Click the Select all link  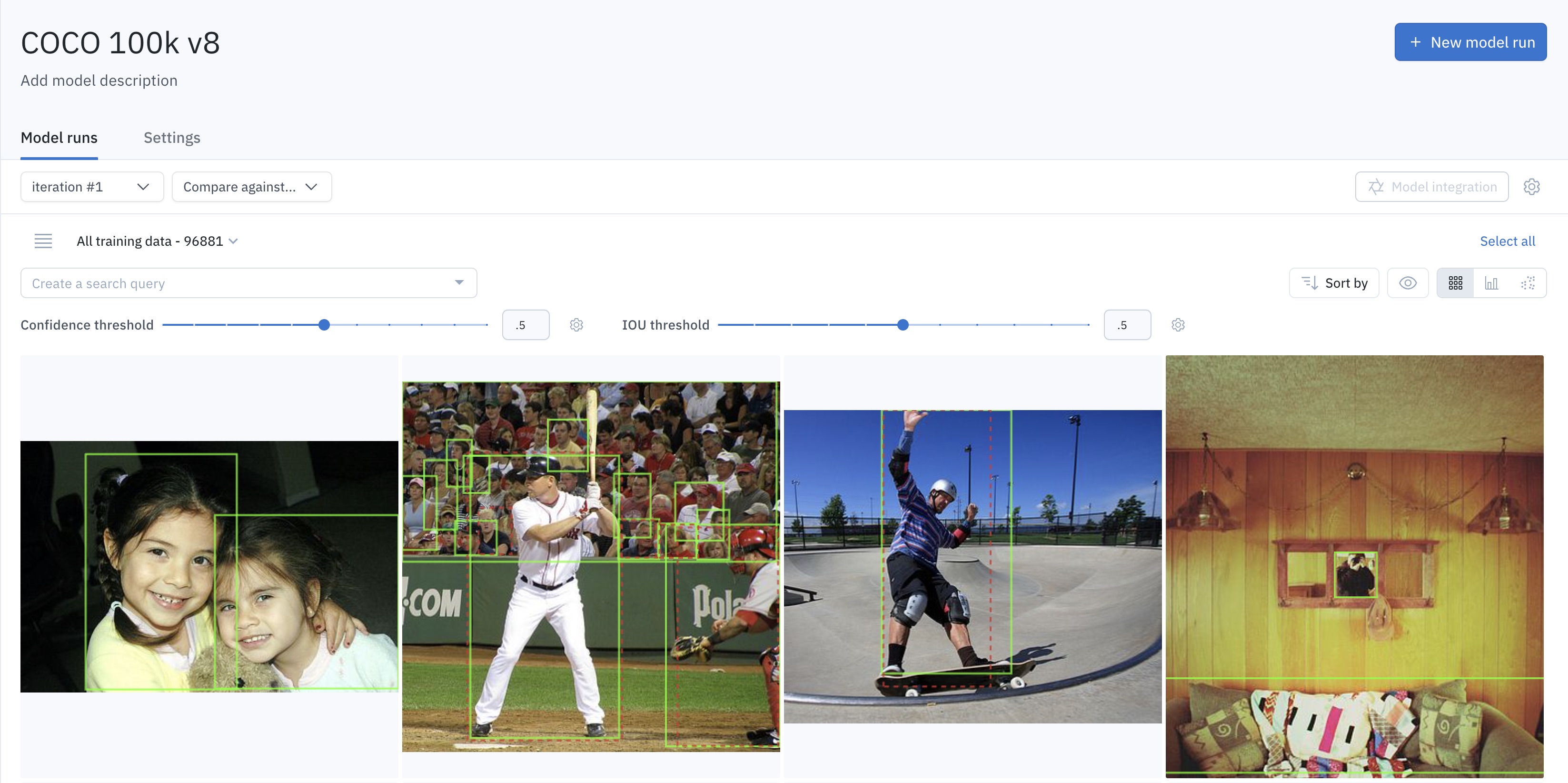(1507, 241)
